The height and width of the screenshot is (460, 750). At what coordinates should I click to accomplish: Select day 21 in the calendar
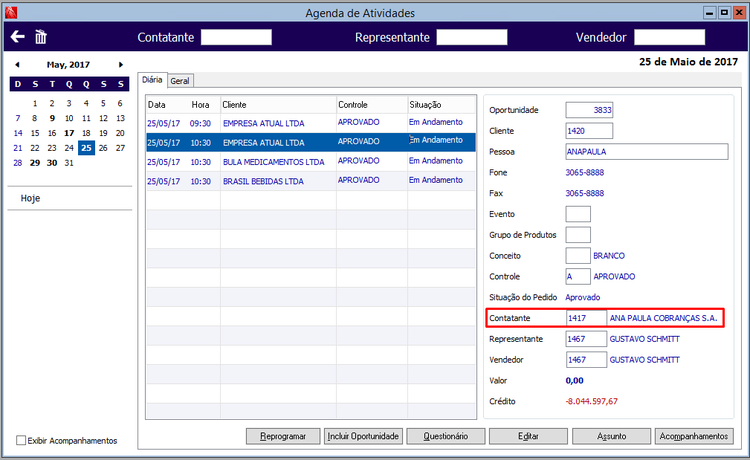[18, 148]
